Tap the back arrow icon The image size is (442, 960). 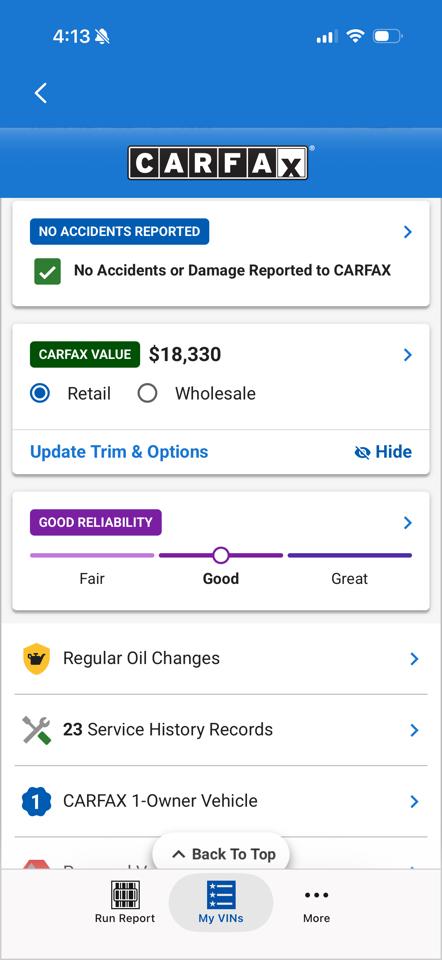point(40,93)
